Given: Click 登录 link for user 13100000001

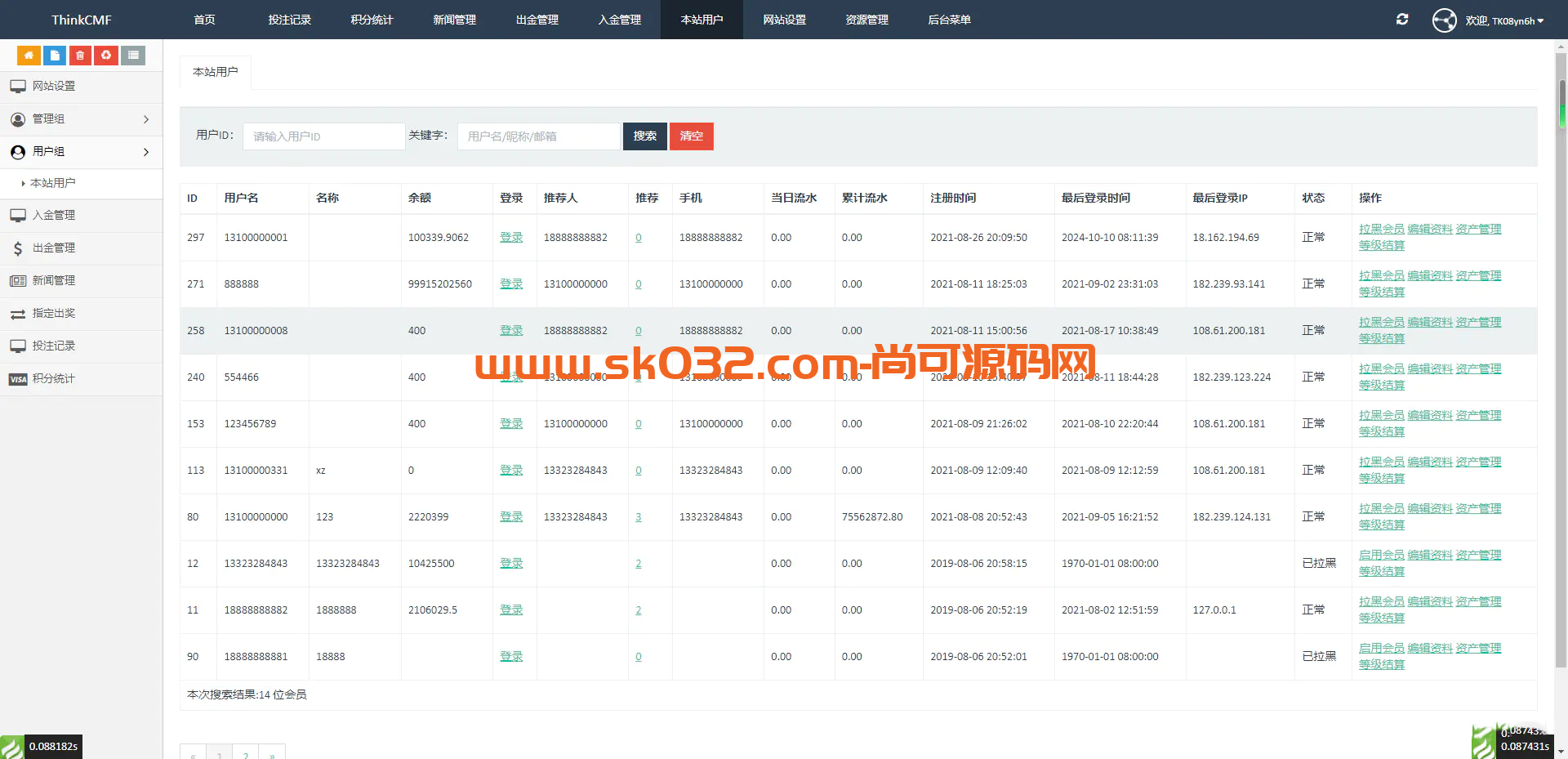Looking at the screenshot, I should point(511,238).
